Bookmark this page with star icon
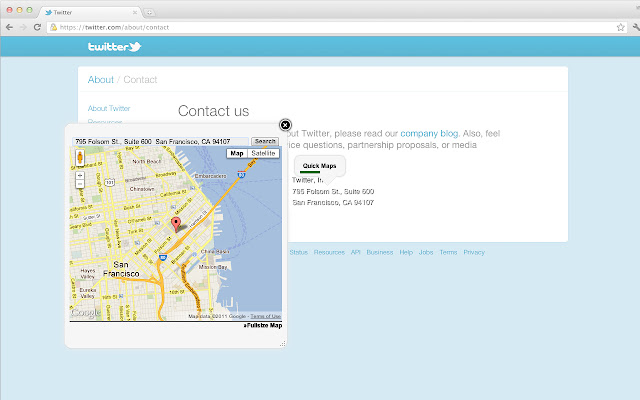Viewport: 640px width, 400px height. 620,27
